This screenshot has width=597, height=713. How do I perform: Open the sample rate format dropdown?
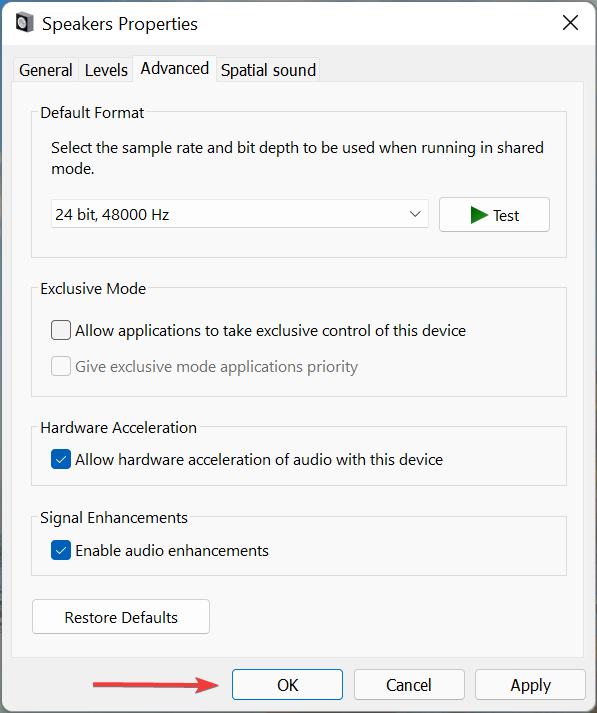coord(240,214)
